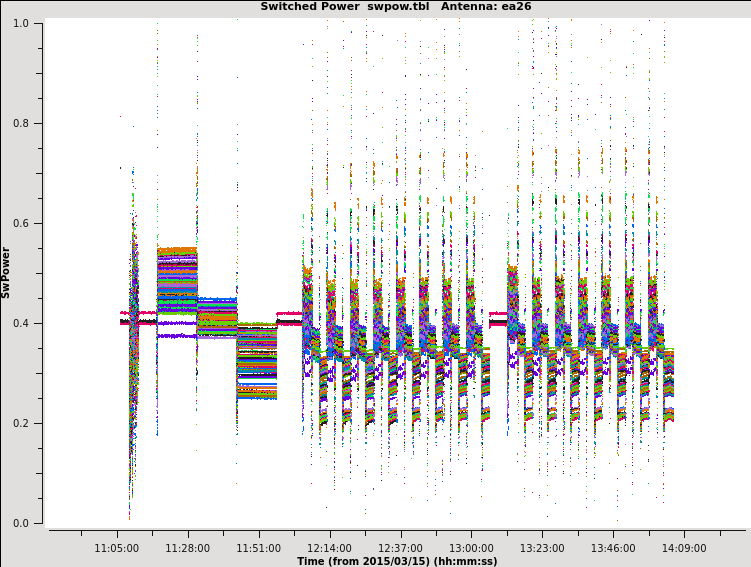Select the 13:00:00 time tick label
This screenshot has height=567, width=751.
pos(471,548)
